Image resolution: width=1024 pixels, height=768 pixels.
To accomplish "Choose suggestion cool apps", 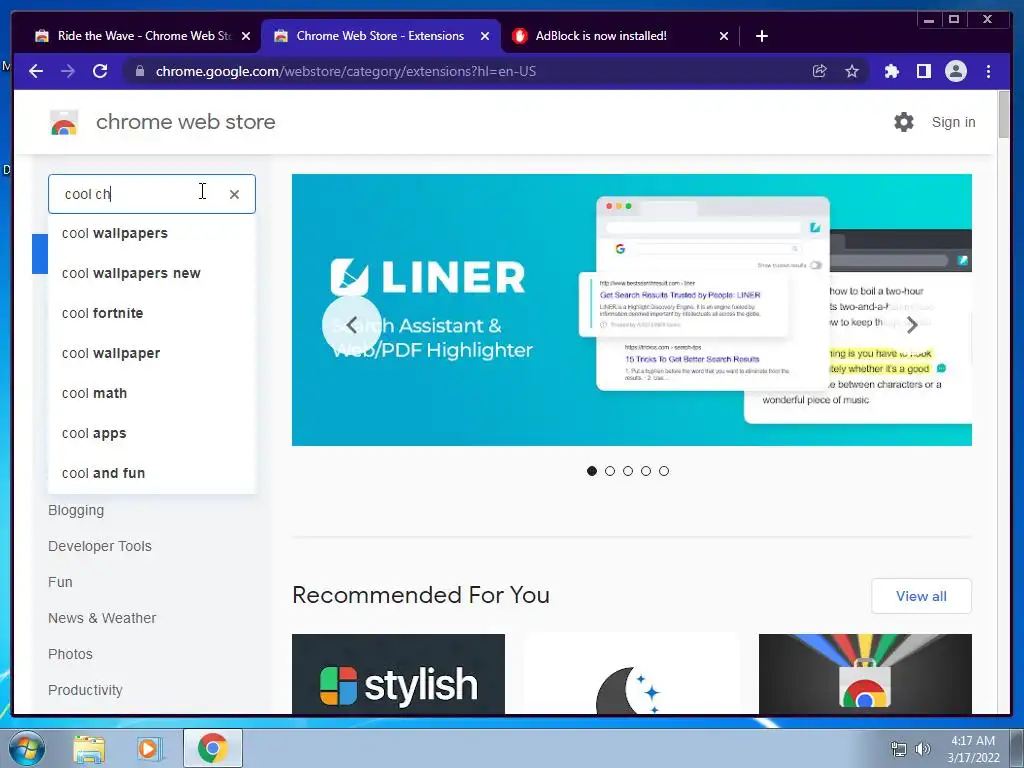I will point(152,433).
